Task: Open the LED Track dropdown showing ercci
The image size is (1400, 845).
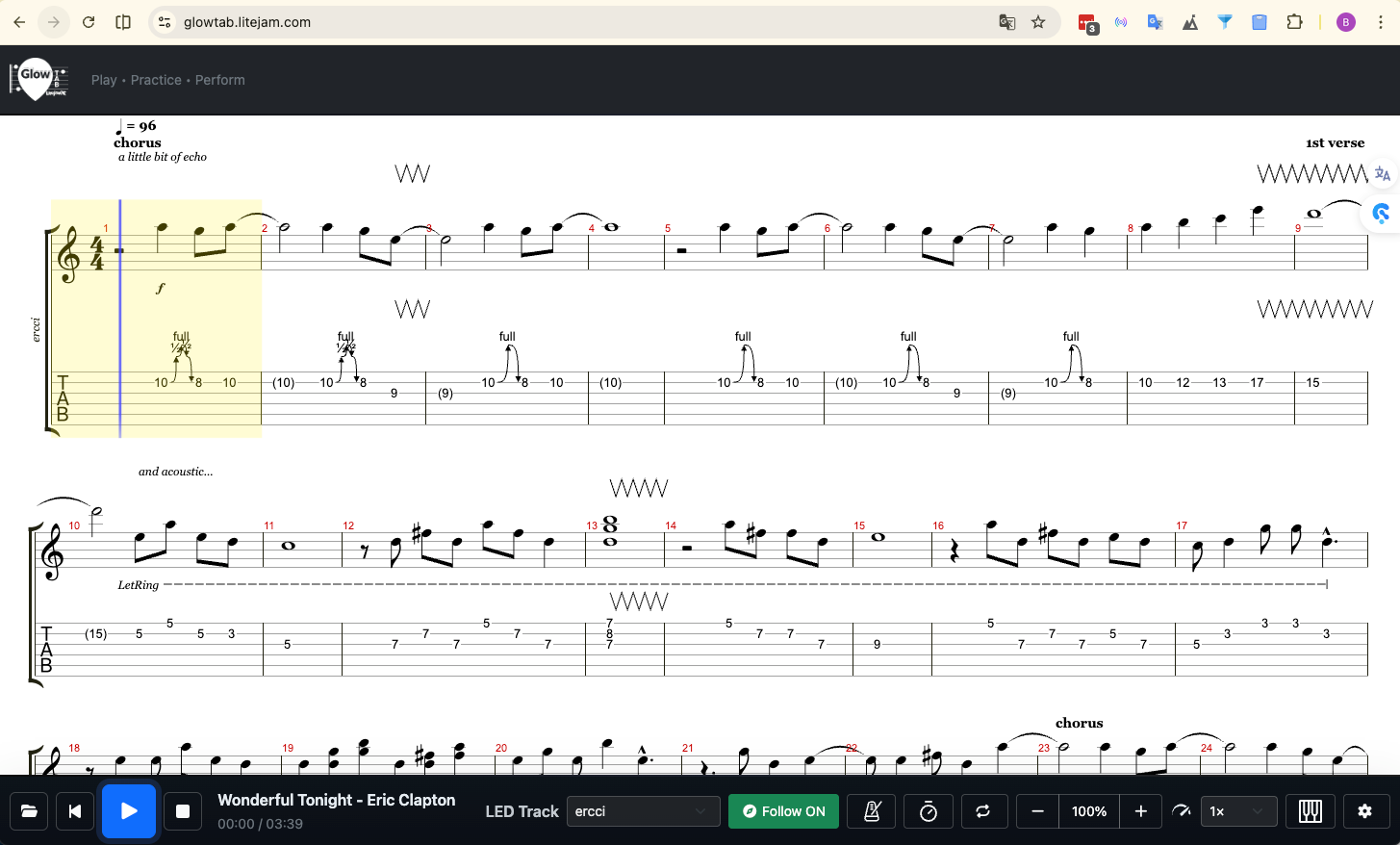Action: (x=643, y=811)
